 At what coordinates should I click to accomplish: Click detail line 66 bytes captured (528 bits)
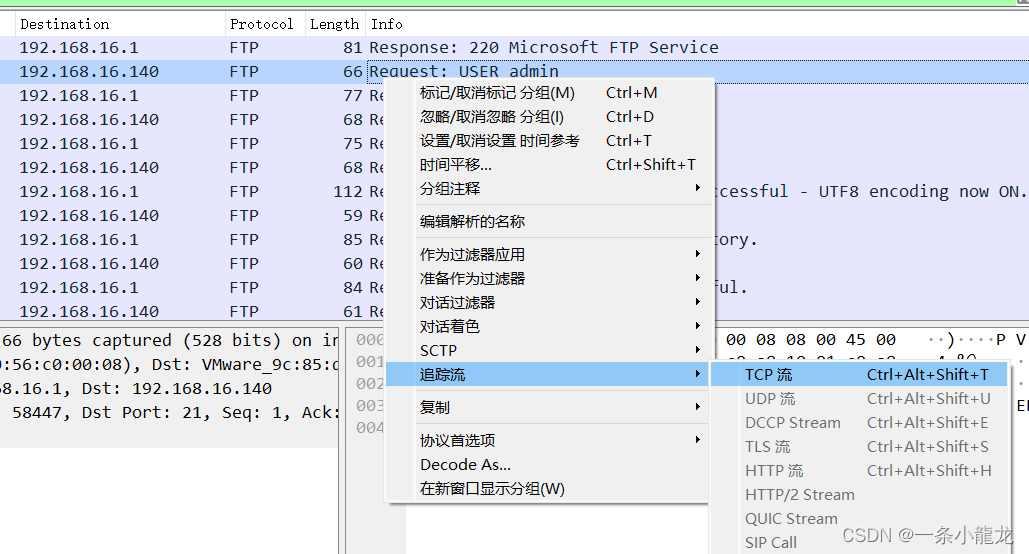(x=169, y=341)
